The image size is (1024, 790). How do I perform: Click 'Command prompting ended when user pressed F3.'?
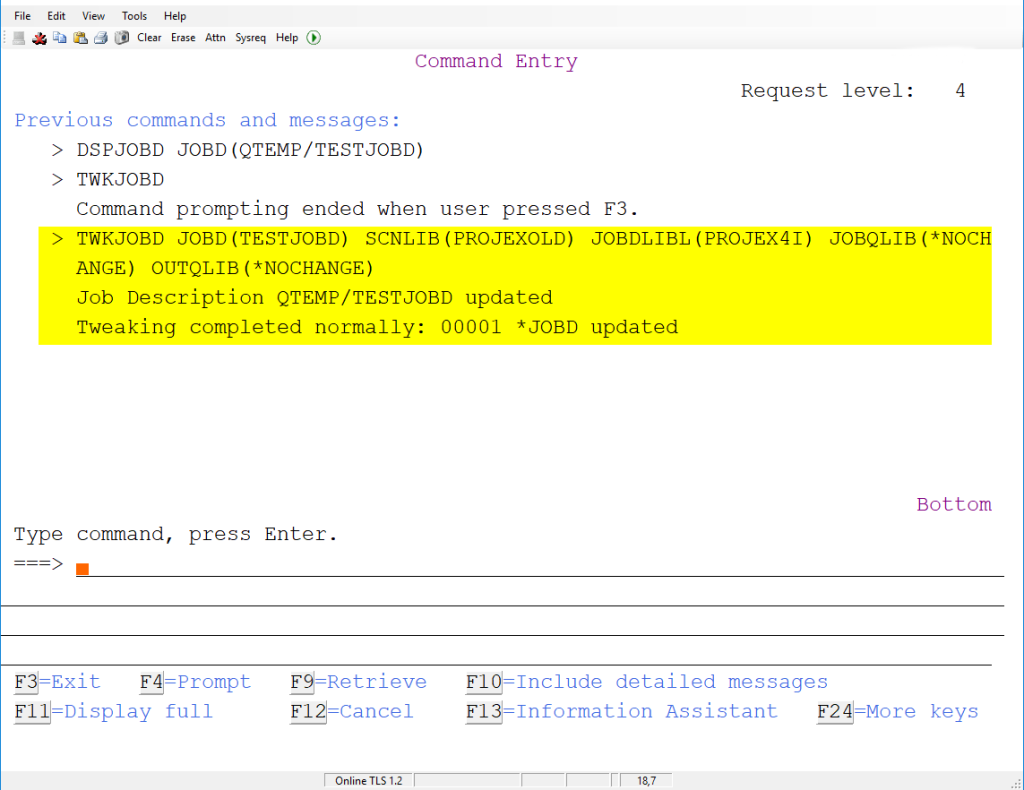pos(357,209)
